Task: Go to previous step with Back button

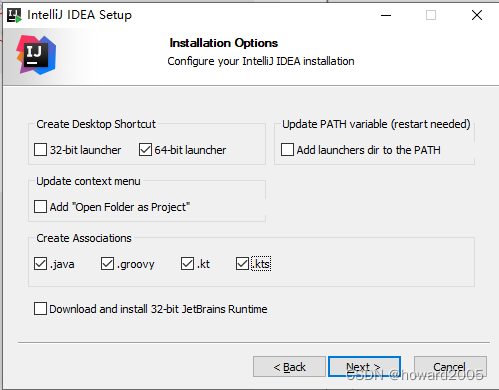Action: click(x=289, y=367)
